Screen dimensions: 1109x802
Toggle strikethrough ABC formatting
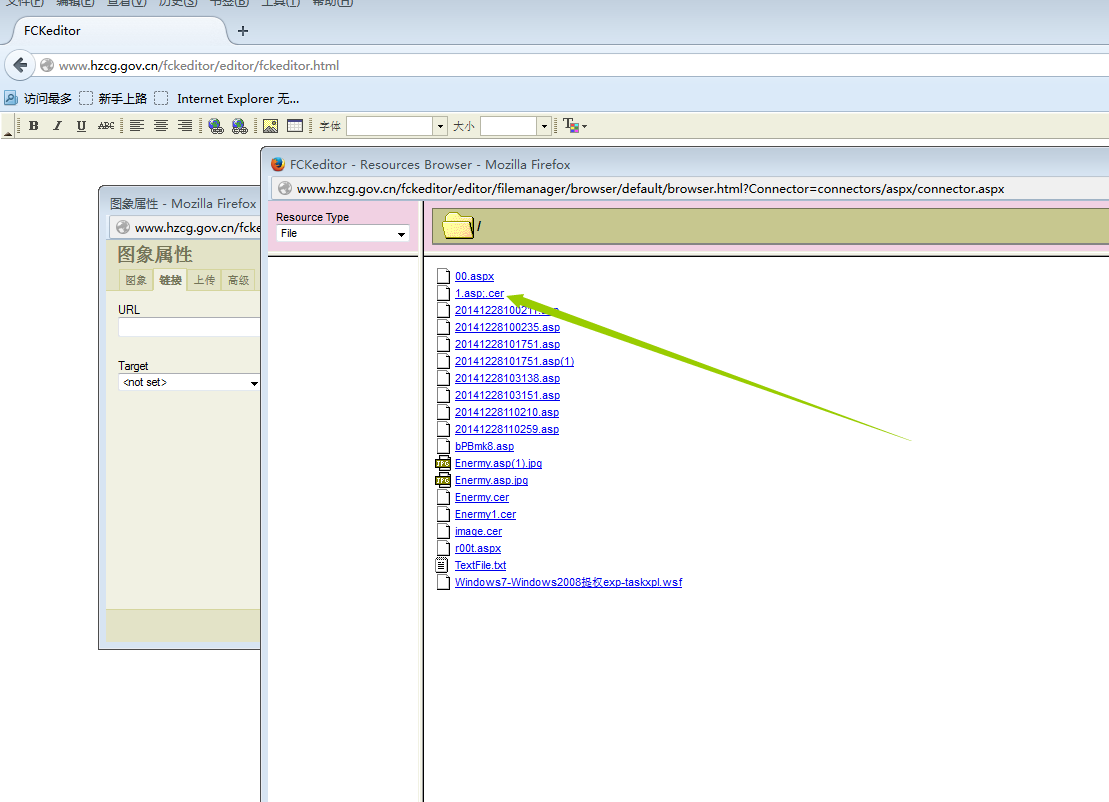(x=106, y=126)
